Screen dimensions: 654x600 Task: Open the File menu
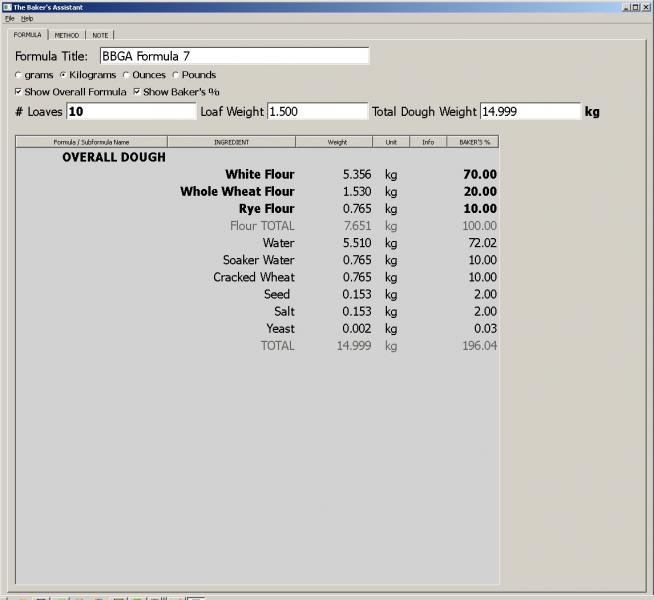coord(9,18)
